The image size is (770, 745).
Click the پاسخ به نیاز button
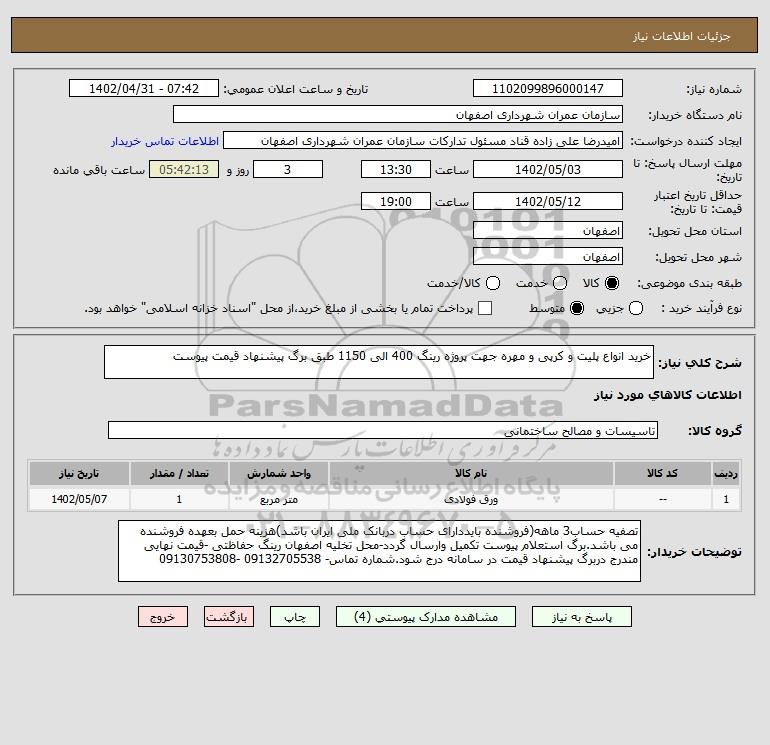(x=582, y=617)
